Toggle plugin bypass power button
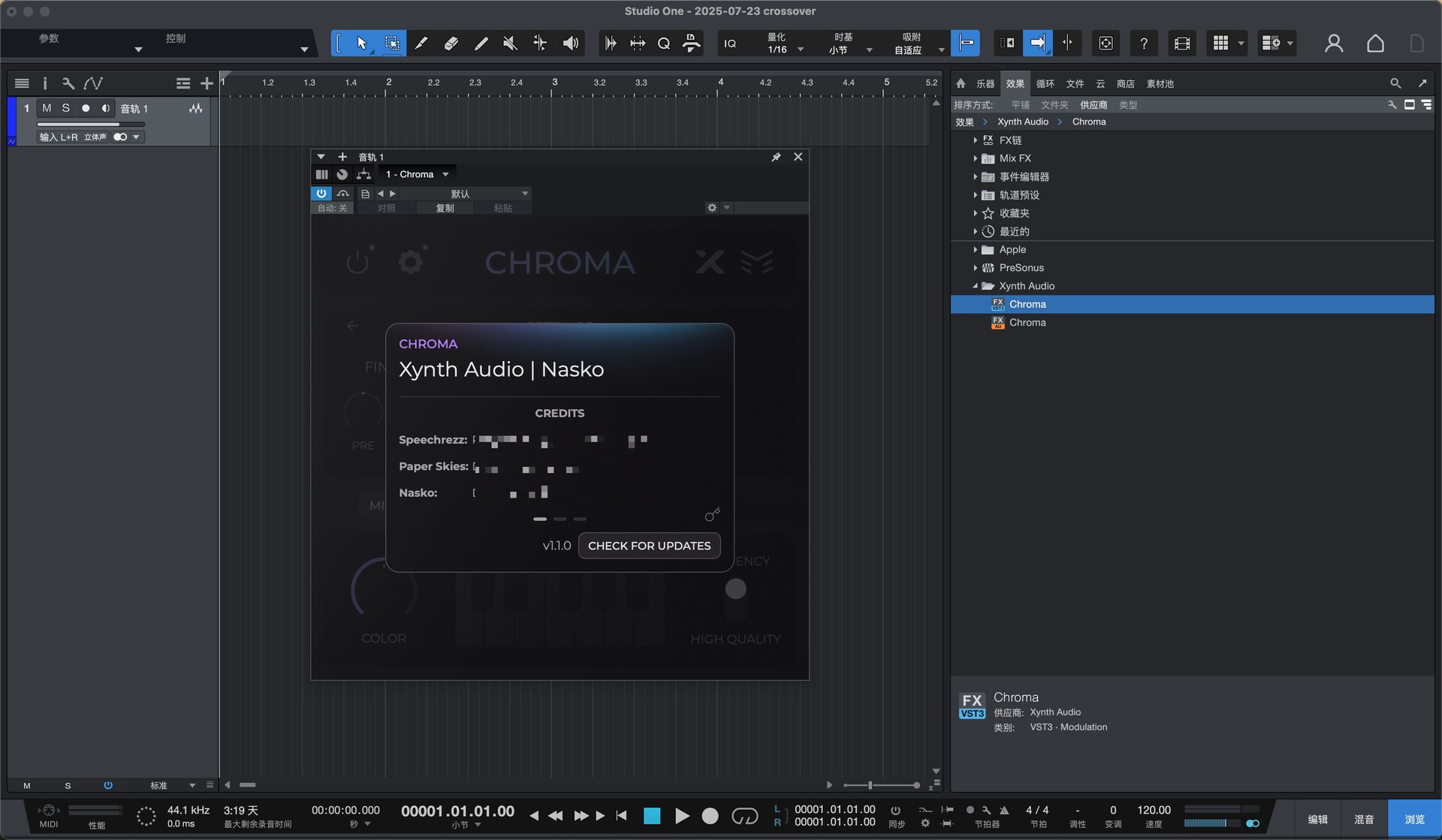The image size is (1442, 840). coord(321,194)
